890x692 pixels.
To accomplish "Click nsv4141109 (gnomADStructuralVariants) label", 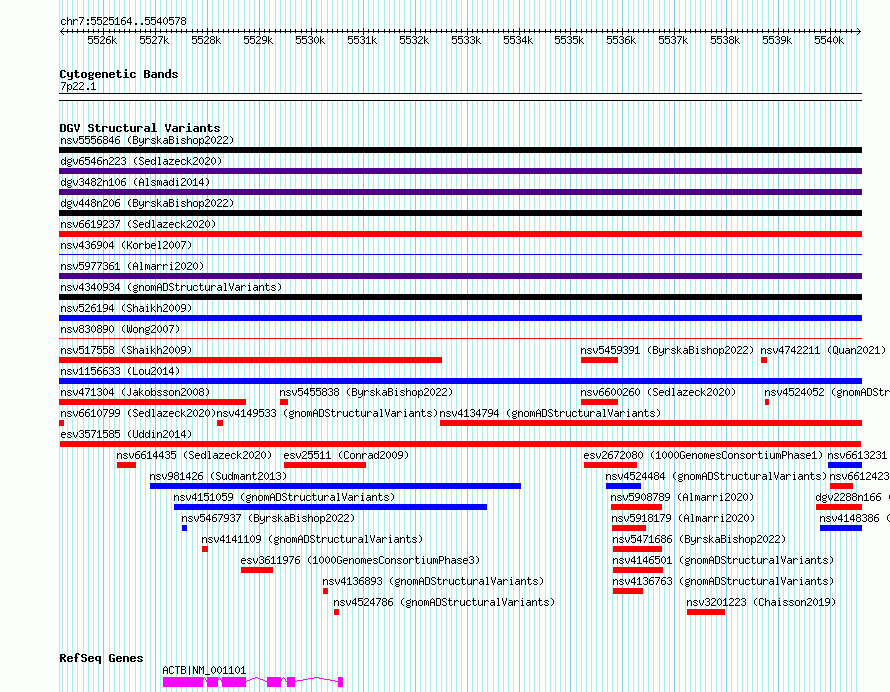I will point(312,539).
